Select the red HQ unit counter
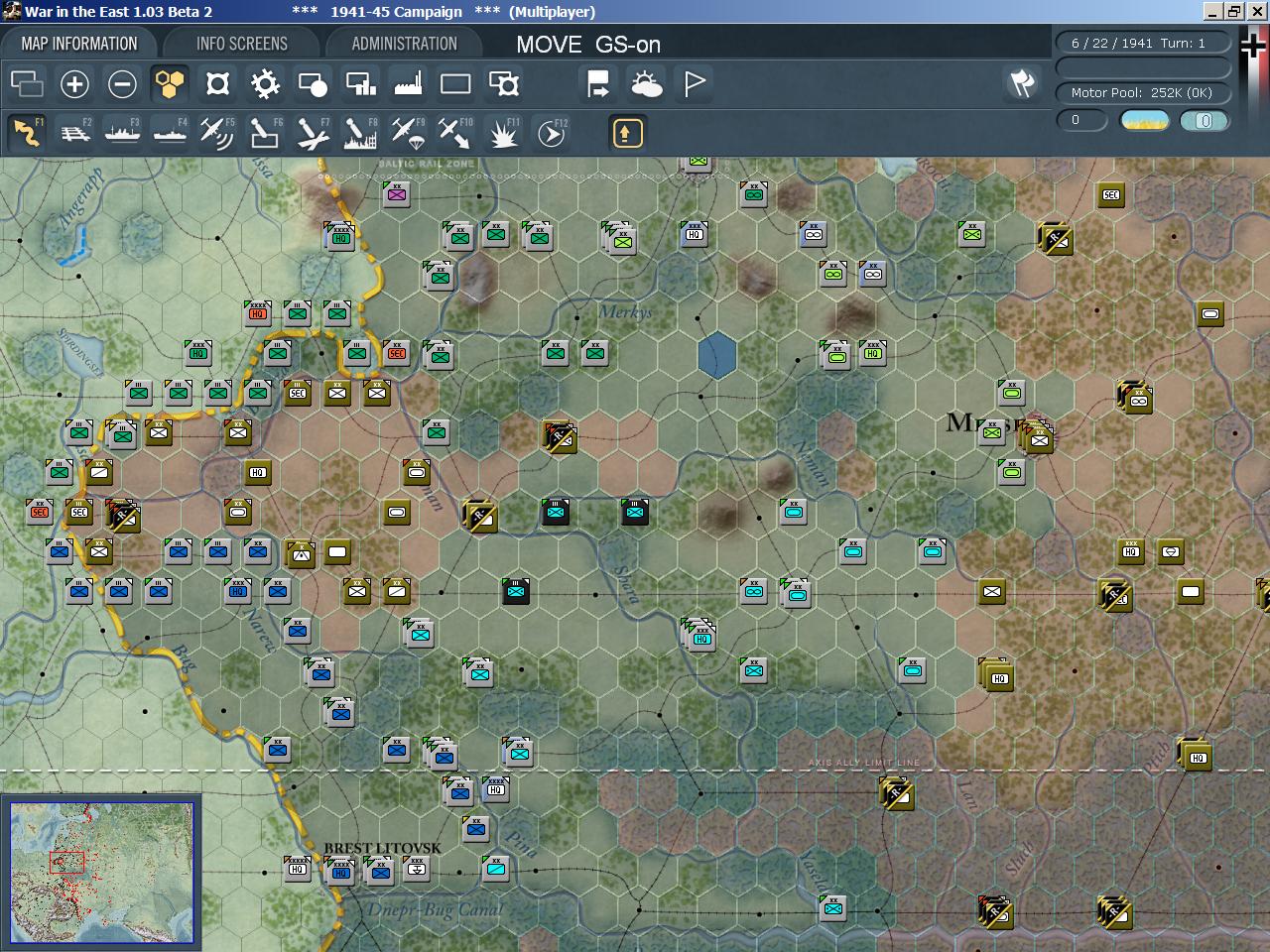 pyautogui.click(x=258, y=313)
